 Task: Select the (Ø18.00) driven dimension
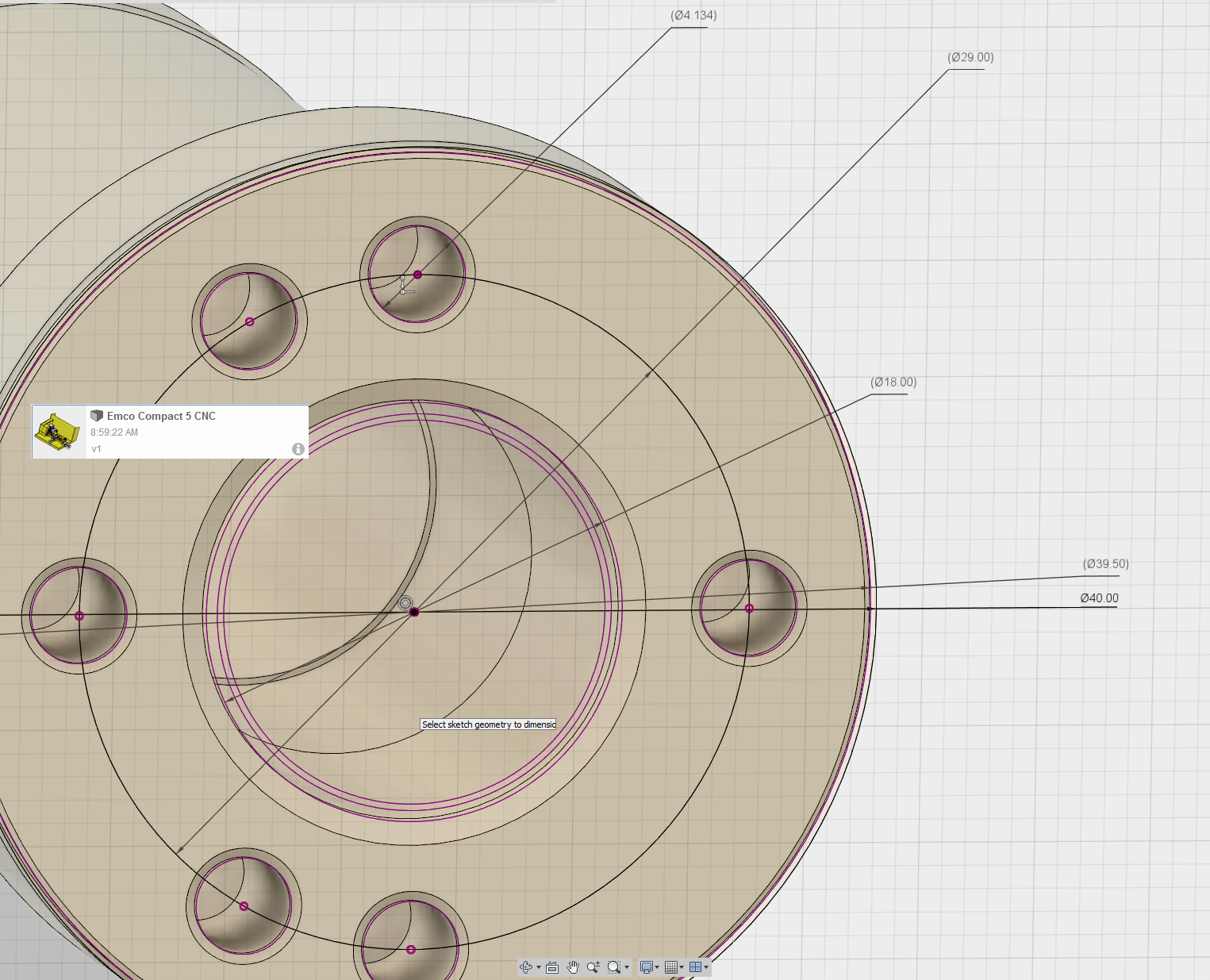(893, 382)
